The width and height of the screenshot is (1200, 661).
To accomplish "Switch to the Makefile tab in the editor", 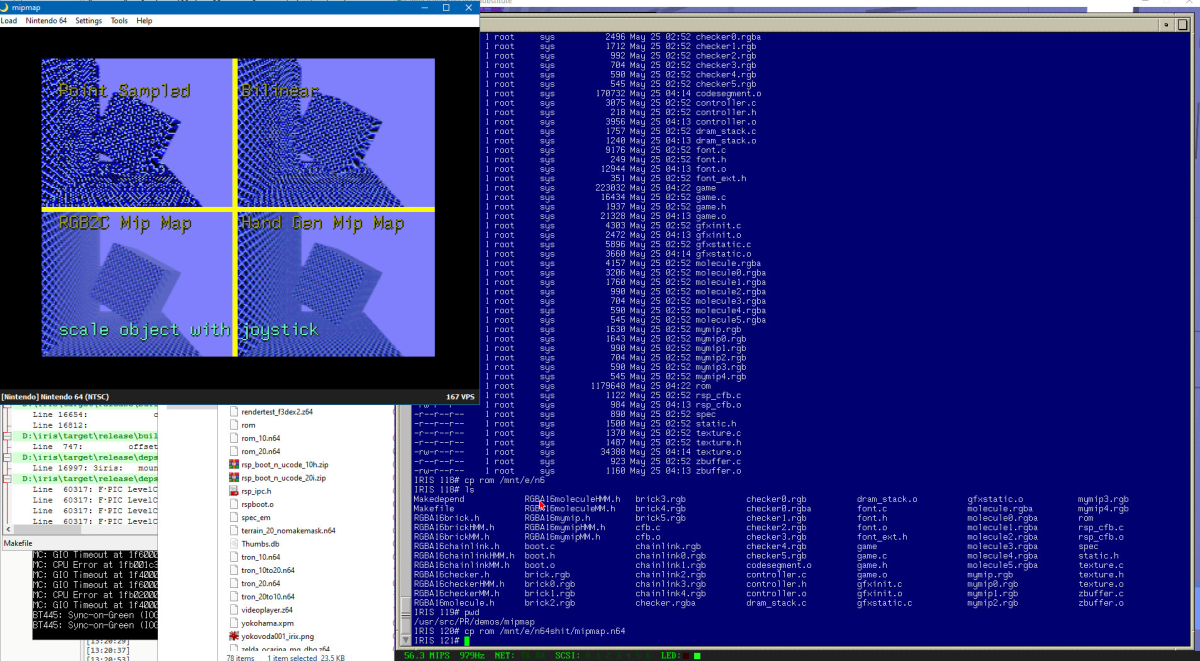I will pyautogui.click(x=19, y=543).
